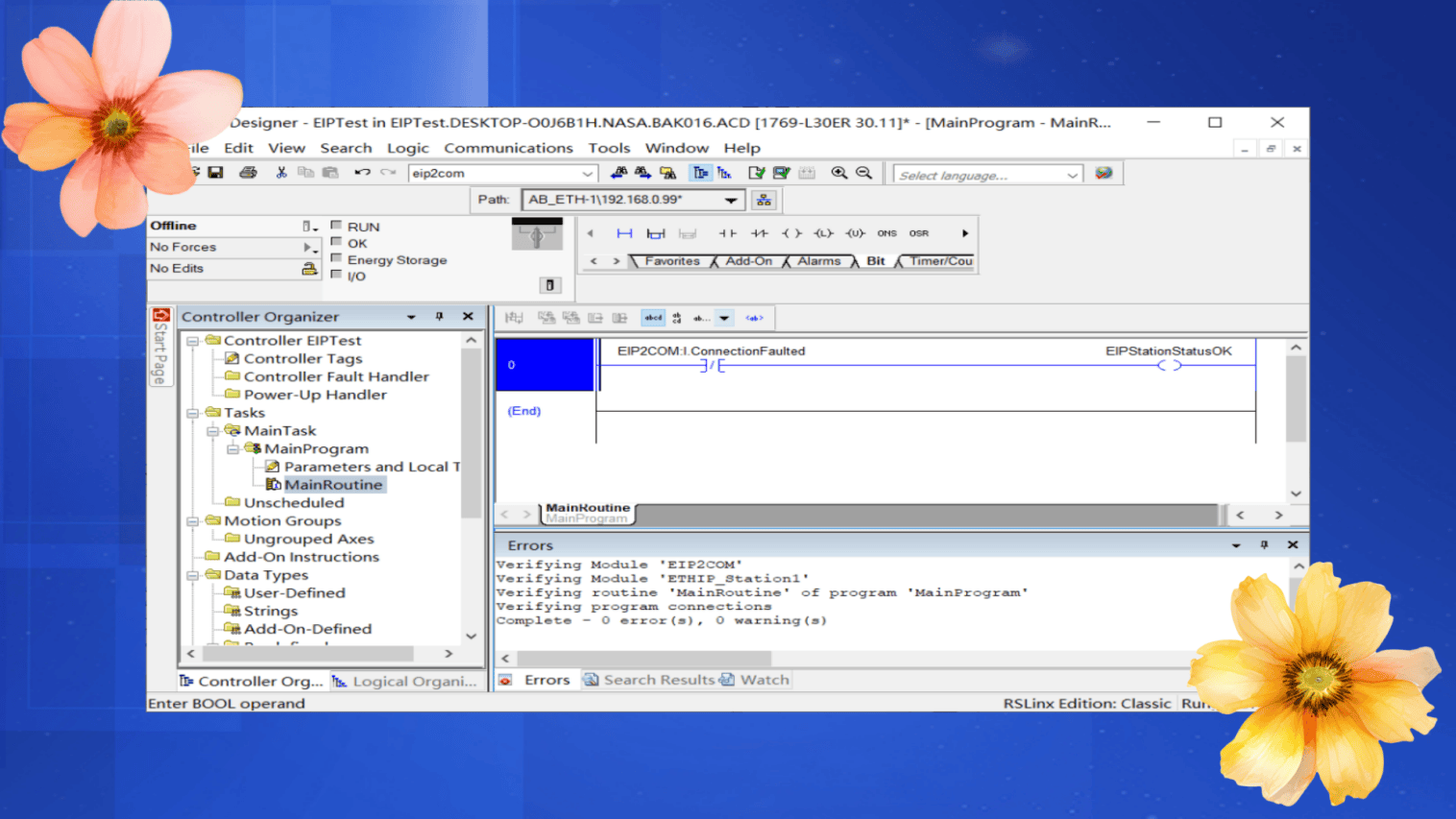This screenshot has height=819, width=1456.
Task: Switch to the Search Results tab
Action: pos(658,680)
